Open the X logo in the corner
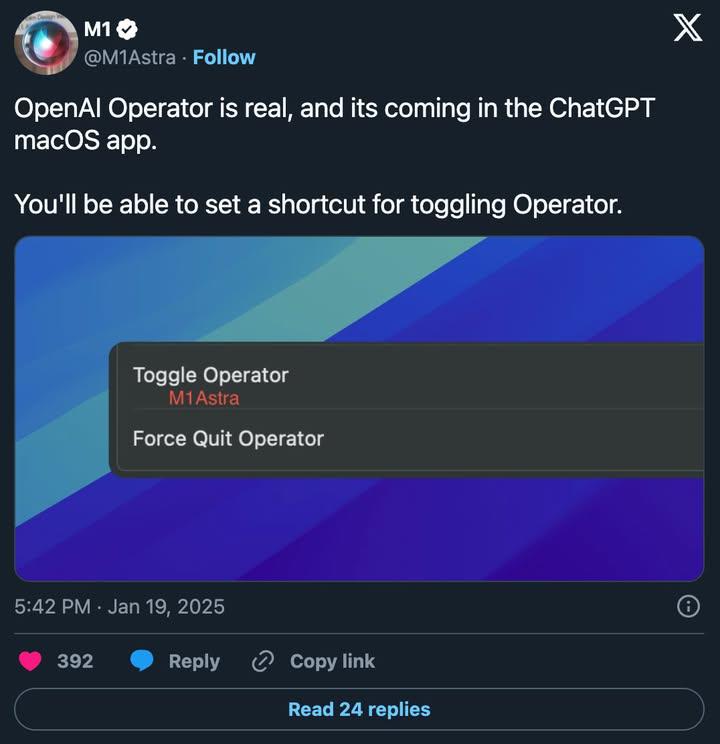Viewport: 720px width, 744px height. 687,29
